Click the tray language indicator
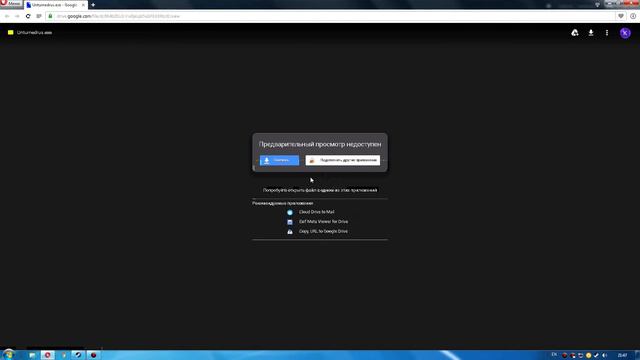The height and width of the screenshot is (360, 640). (x=554, y=355)
